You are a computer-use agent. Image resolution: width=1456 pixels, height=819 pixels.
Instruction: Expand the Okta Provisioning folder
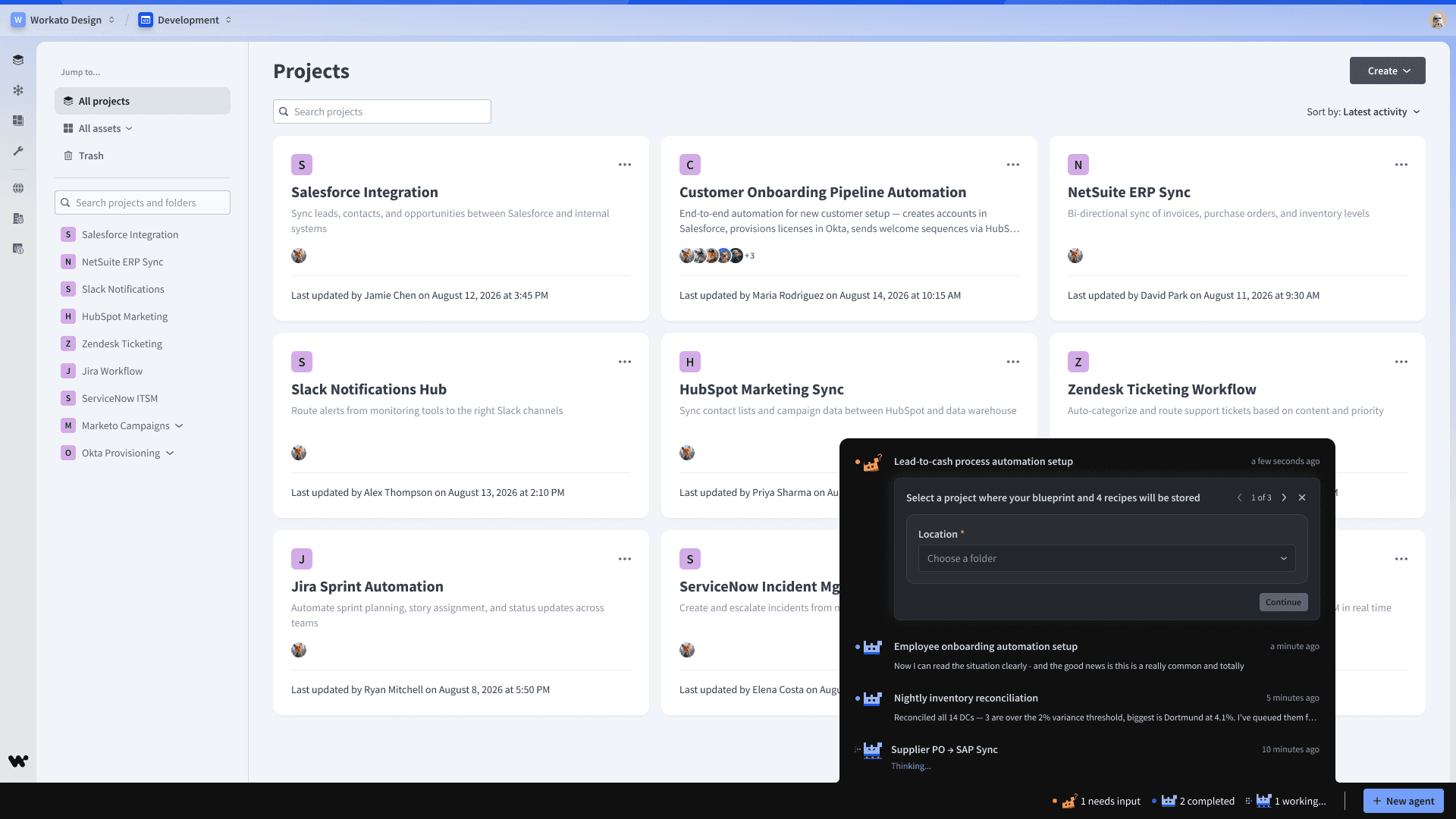pos(170,453)
